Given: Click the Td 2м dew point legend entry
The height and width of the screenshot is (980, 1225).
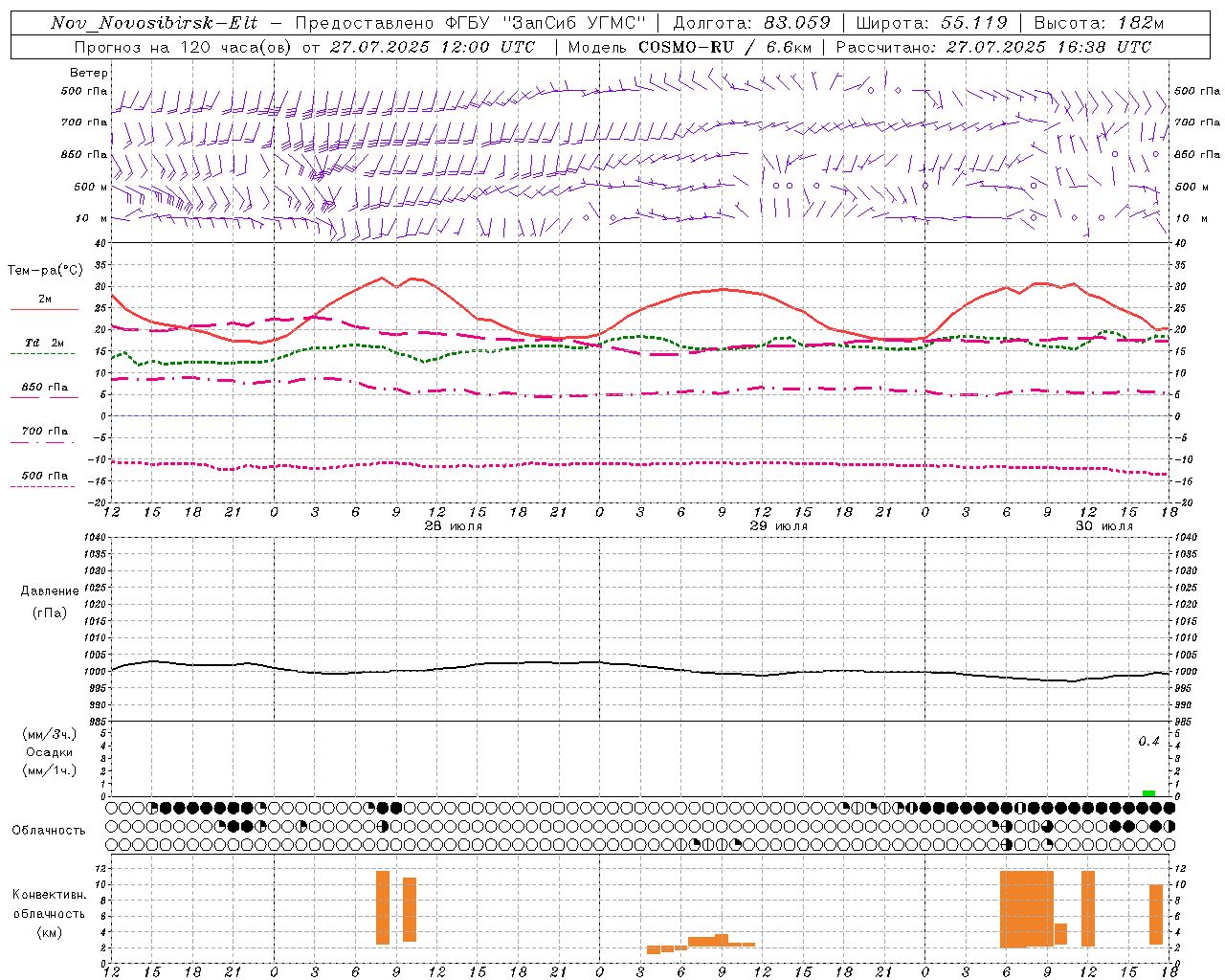Looking at the screenshot, I should [x=45, y=343].
